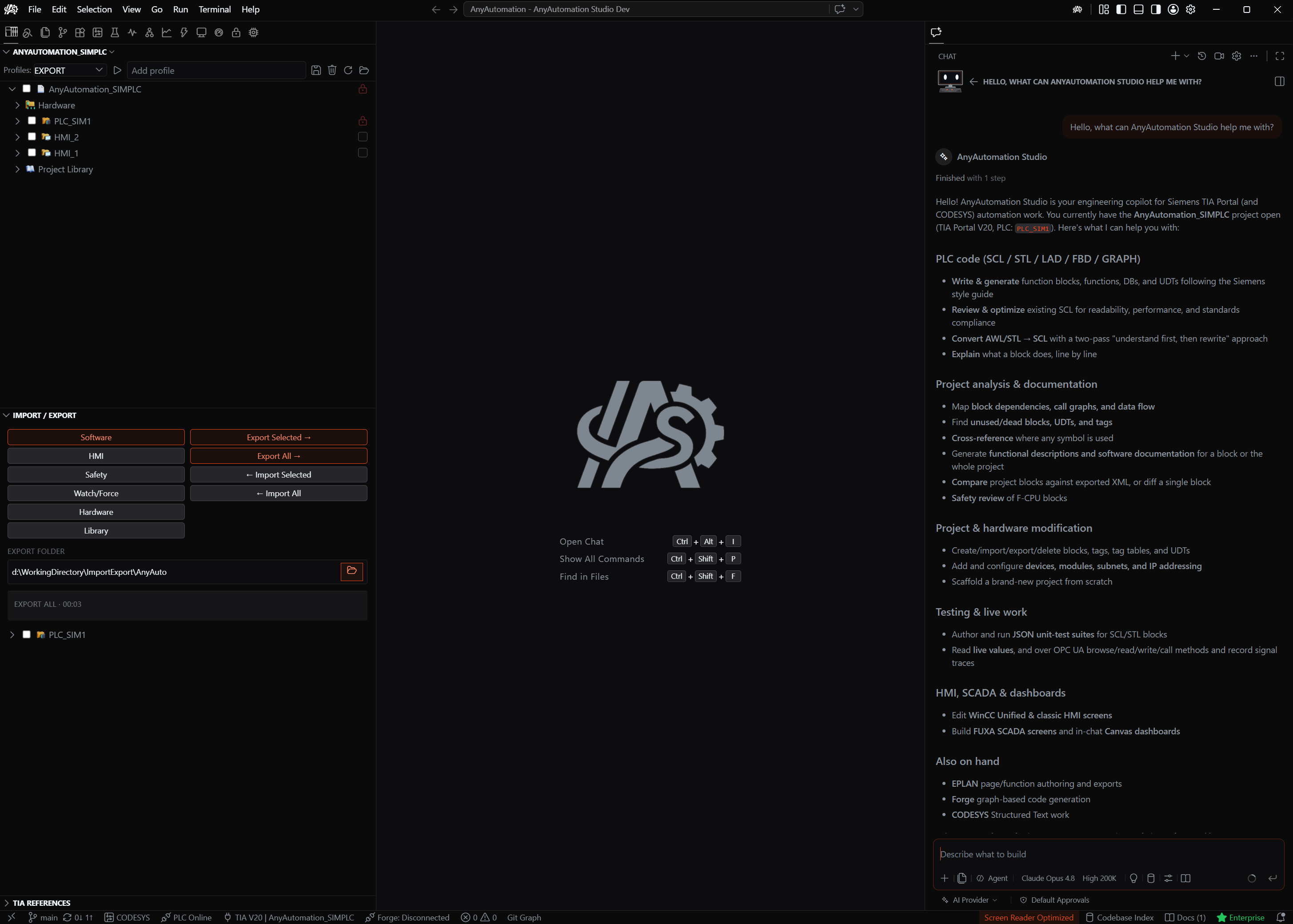
Task: Select the Software category tab
Action: pyautogui.click(x=96, y=437)
